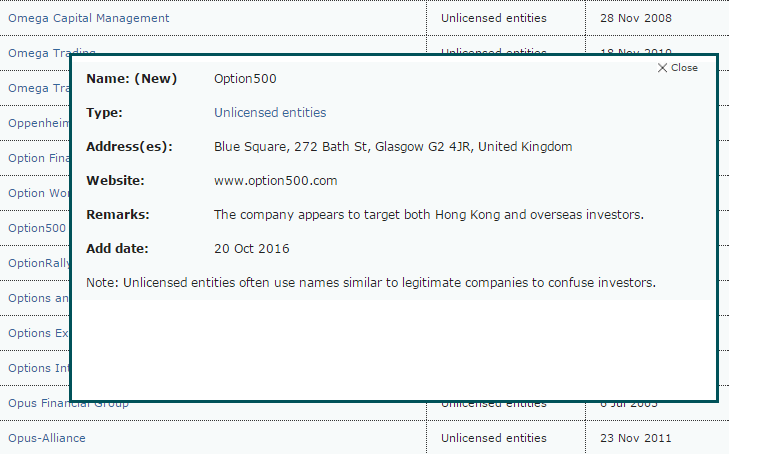Open the truncated Options Ex... link
Viewport: 772px width, 454px height.
[36, 333]
